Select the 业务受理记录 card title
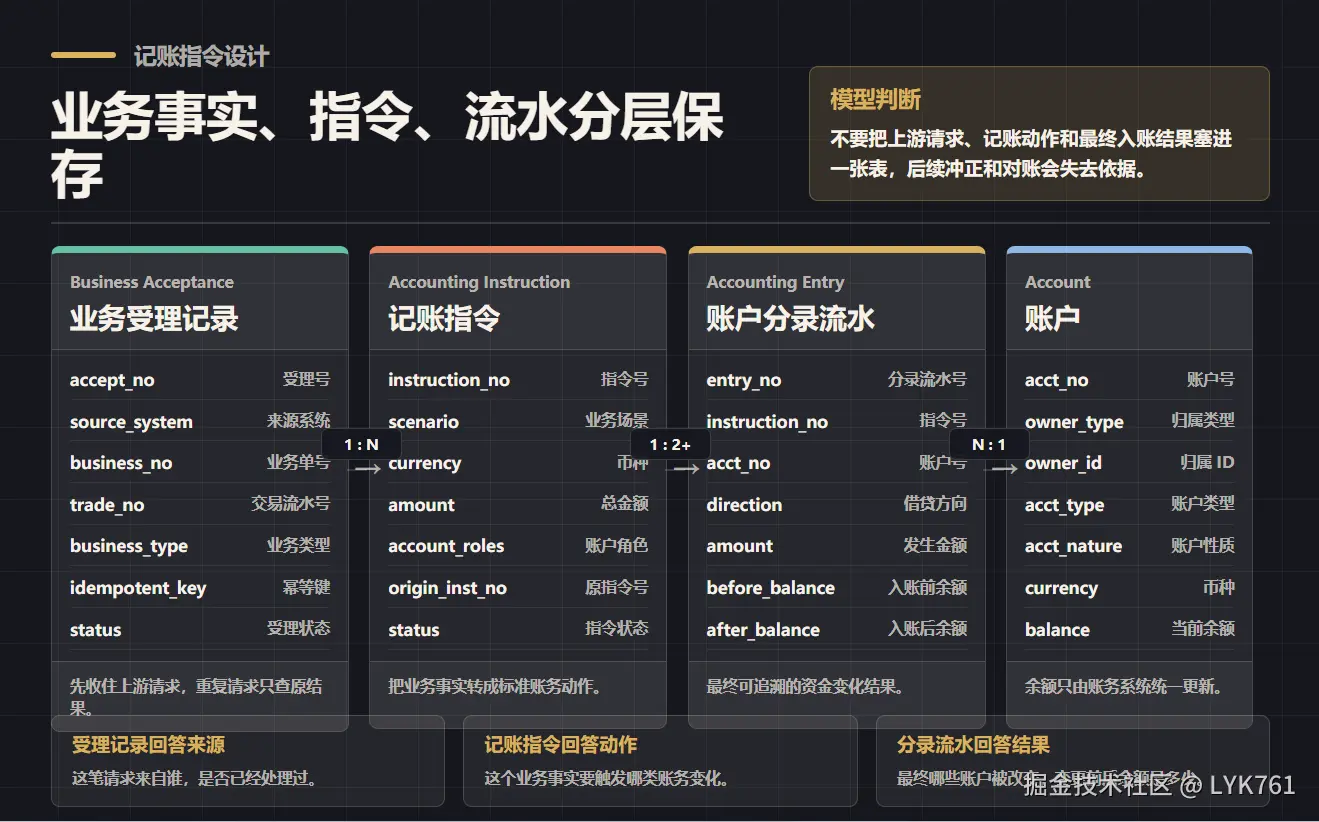The width and height of the screenshot is (1319, 822). (x=154, y=319)
